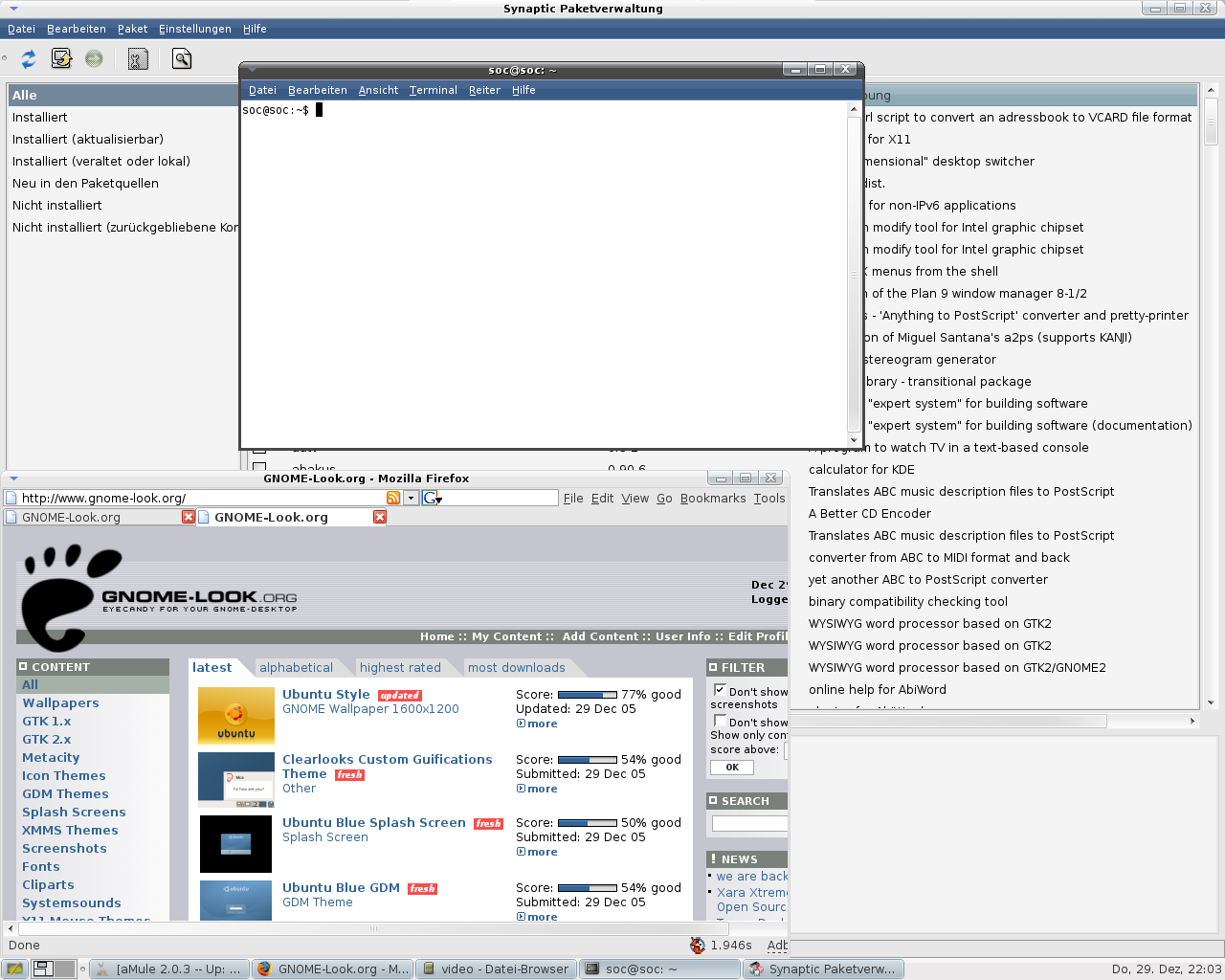Open Reiter menu in terminal window

[x=484, y=90]
